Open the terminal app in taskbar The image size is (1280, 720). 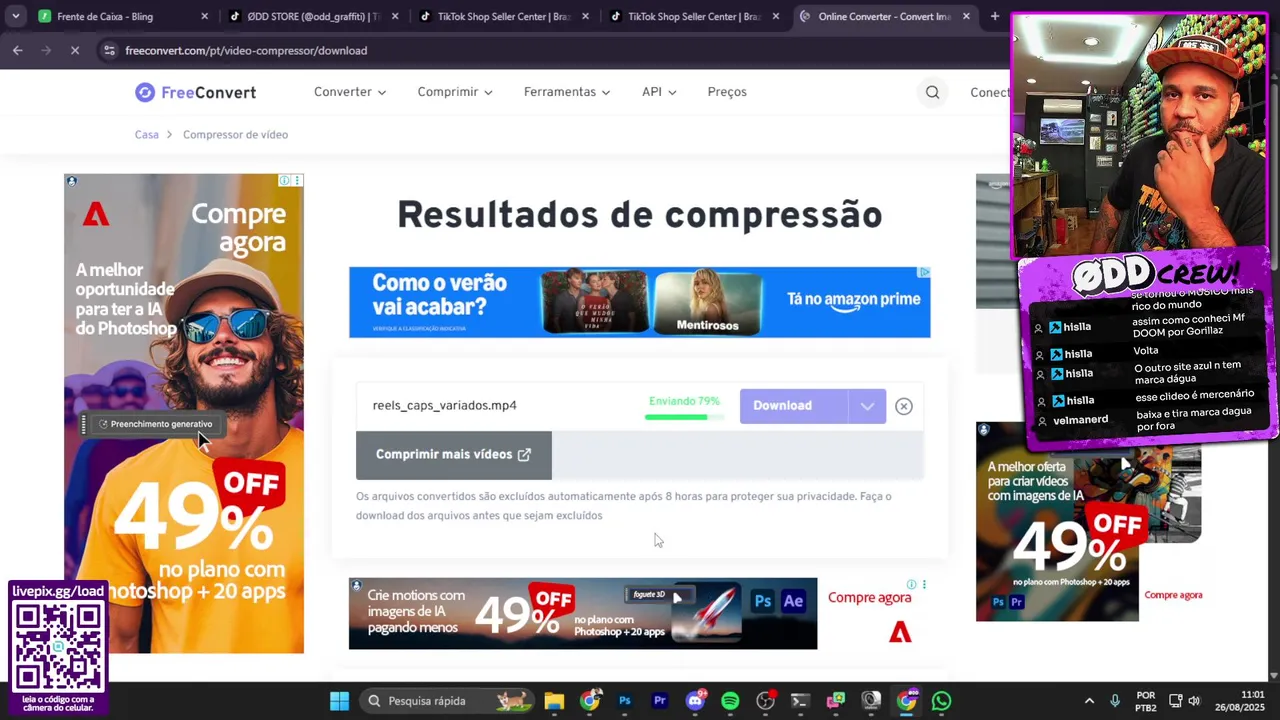[800, 701]
